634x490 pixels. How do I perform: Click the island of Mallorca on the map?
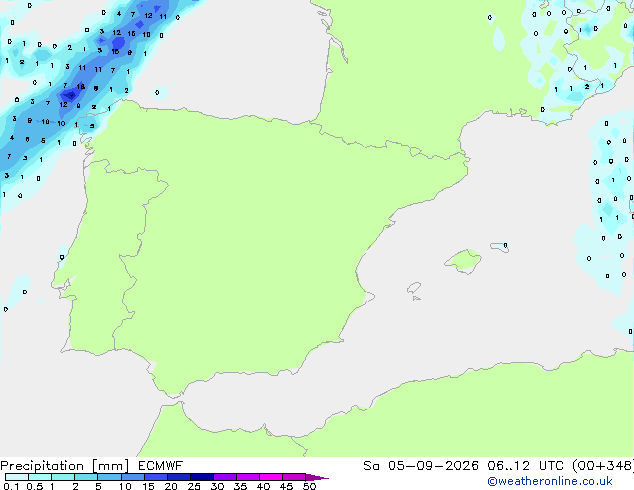click(x=464, y=261)
